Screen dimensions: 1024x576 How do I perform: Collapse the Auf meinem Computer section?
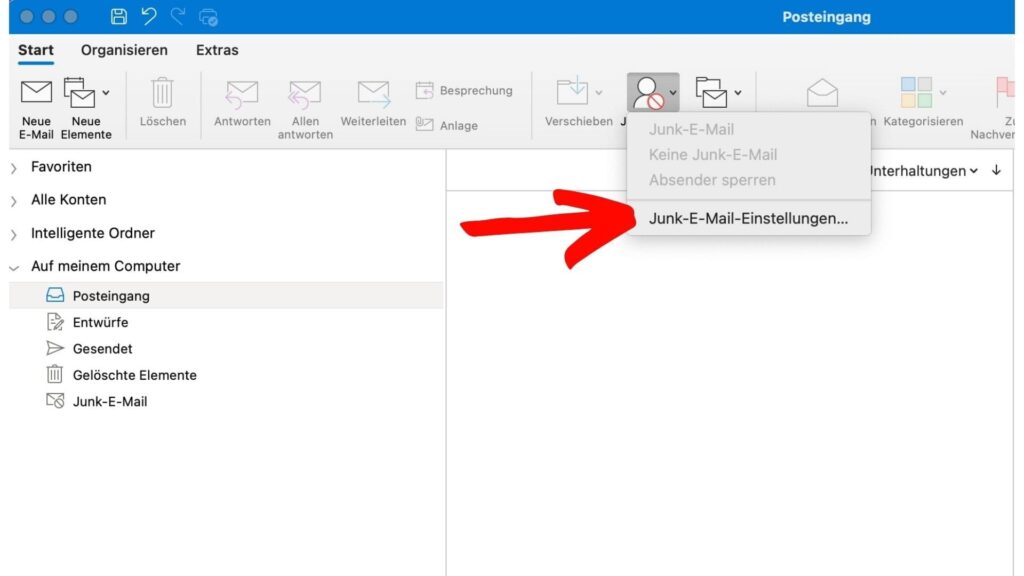click(14, 268)
